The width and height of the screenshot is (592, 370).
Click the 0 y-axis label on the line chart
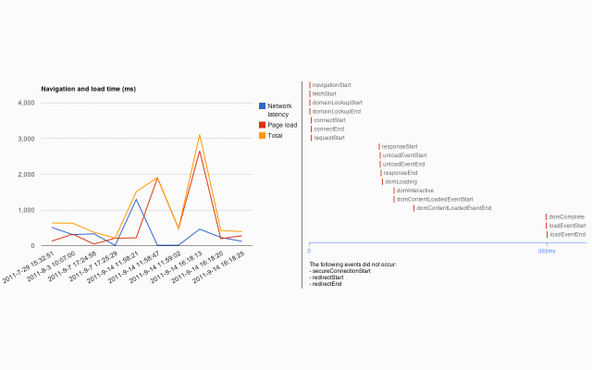click(x=33, y=246)
